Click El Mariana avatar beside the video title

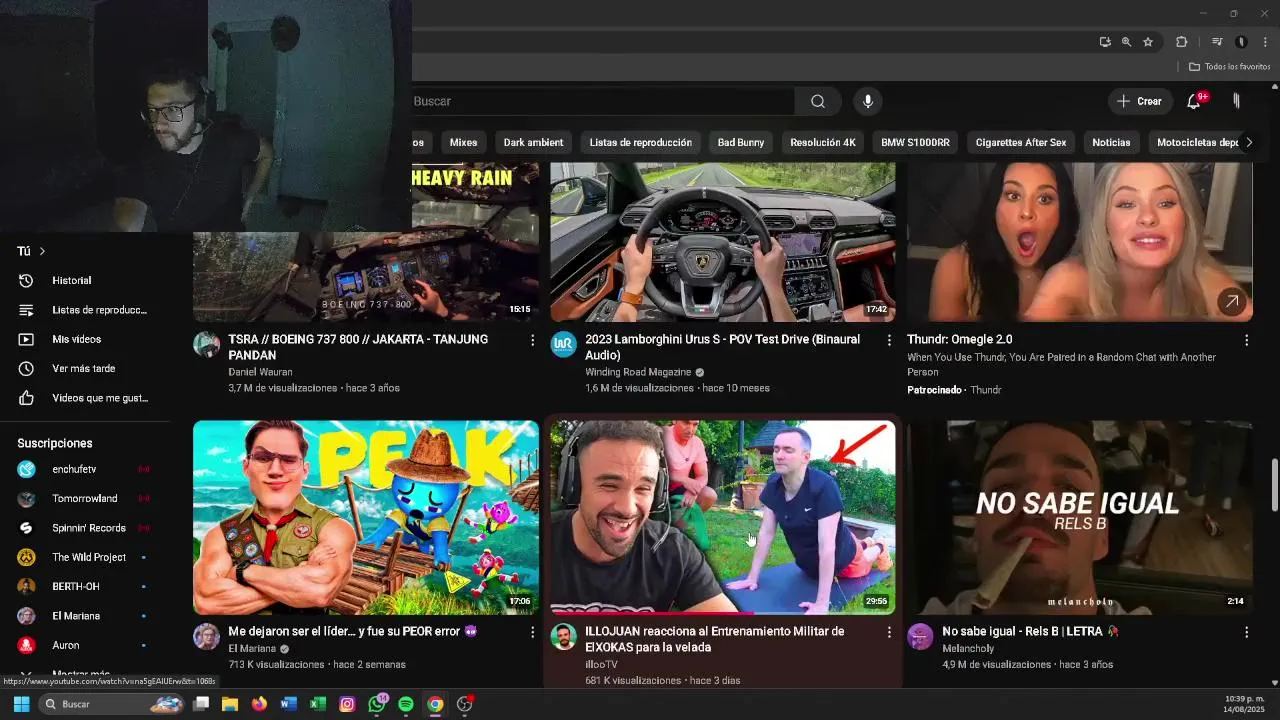207,637
